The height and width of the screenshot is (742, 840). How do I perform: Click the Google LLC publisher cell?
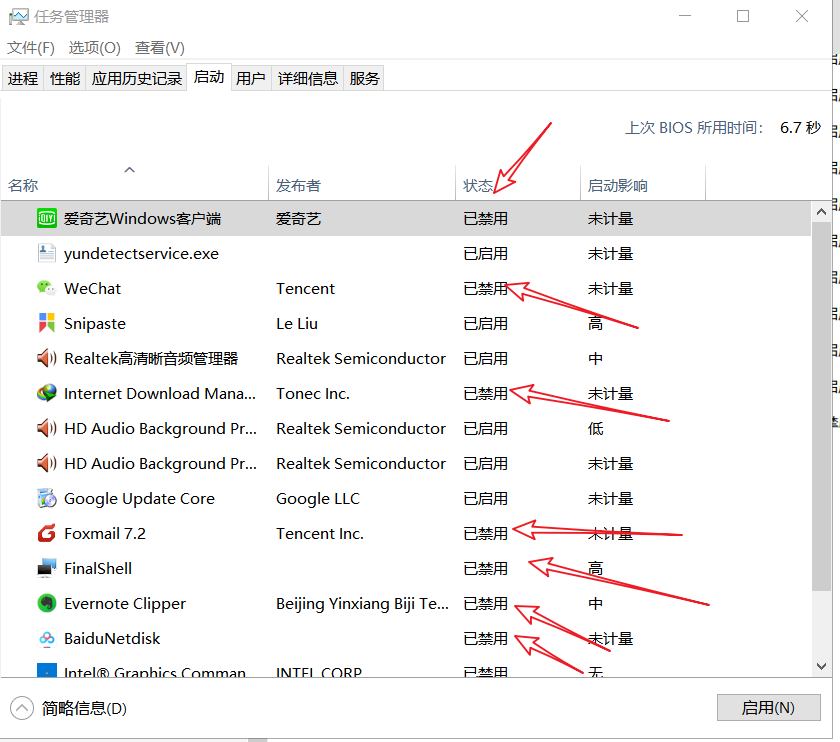pos(318,498)
